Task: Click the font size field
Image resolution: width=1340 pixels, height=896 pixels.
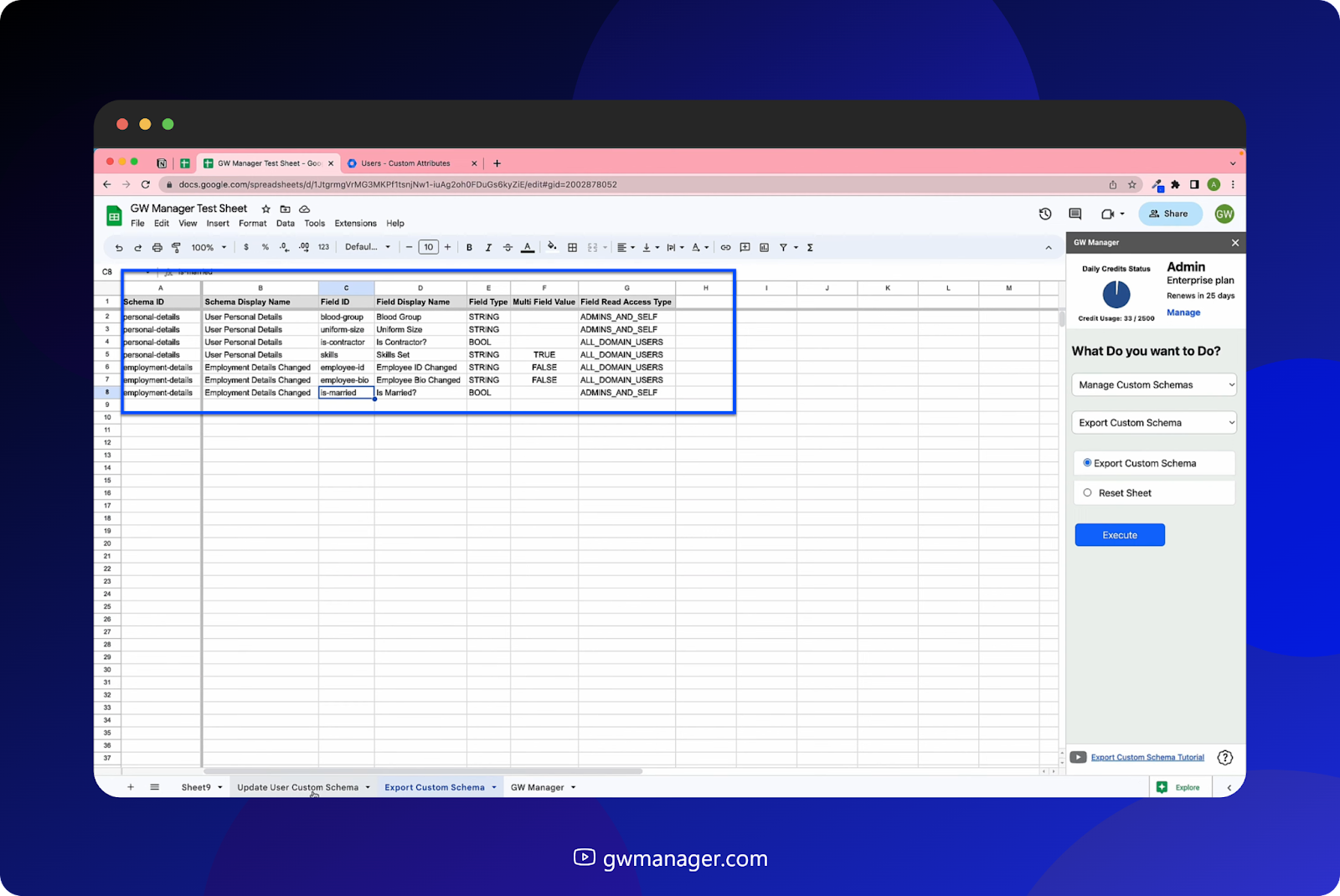Action: tap(428, 248)
